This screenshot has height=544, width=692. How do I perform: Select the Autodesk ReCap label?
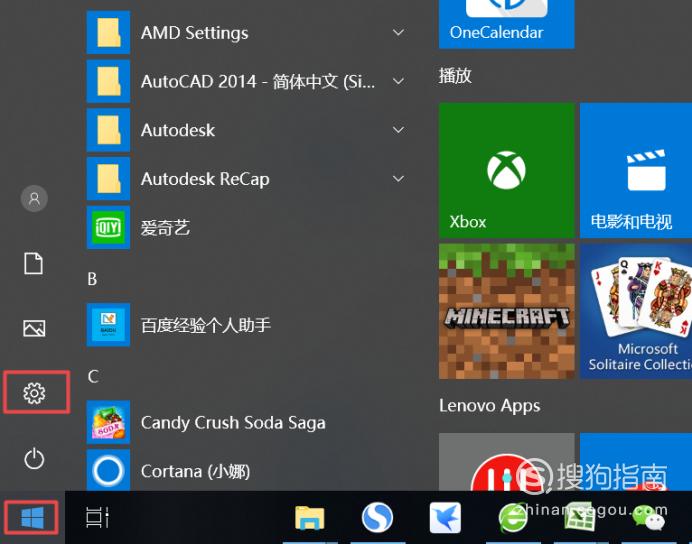pos(205,179)
